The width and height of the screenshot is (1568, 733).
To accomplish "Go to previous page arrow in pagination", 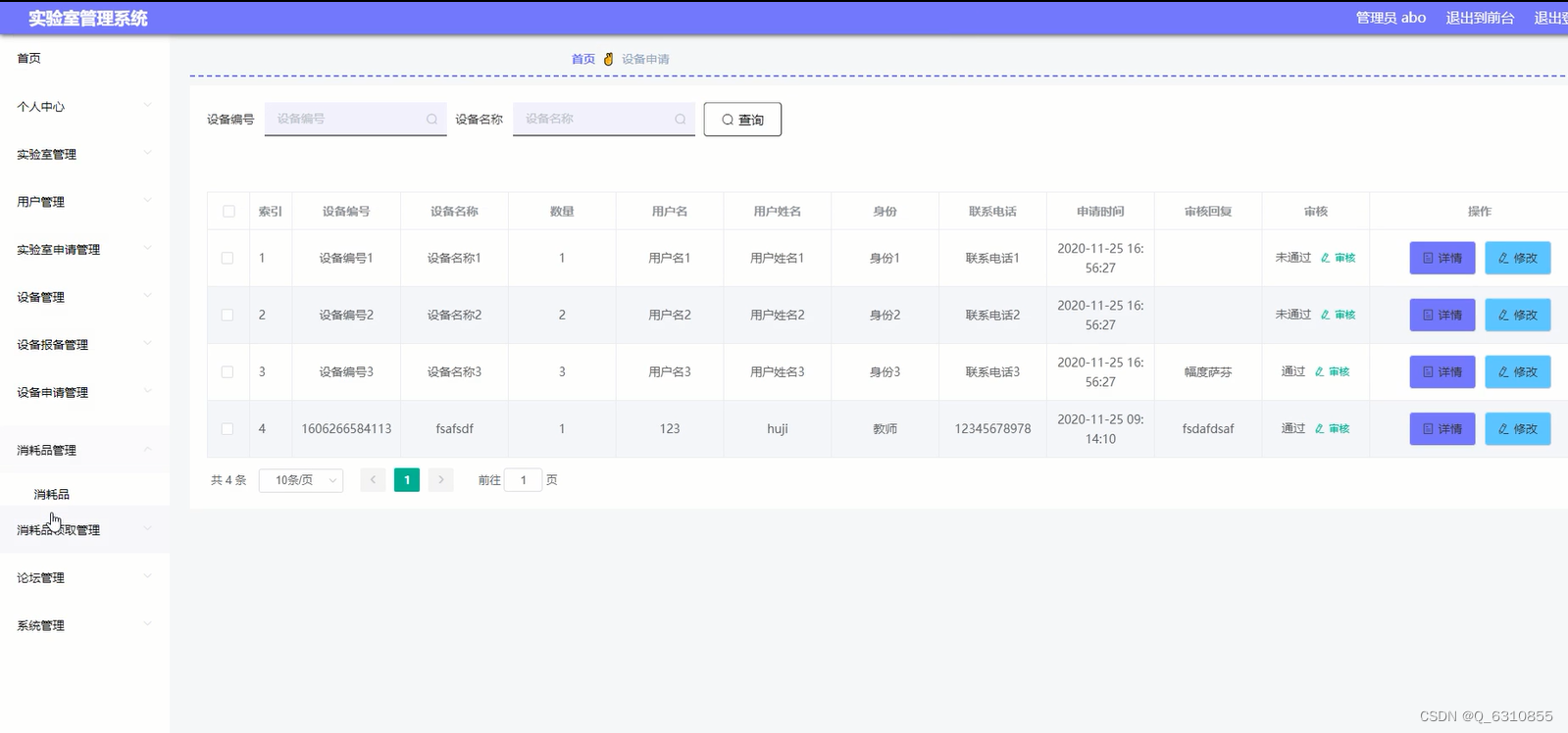I will (x=373, y=480).
